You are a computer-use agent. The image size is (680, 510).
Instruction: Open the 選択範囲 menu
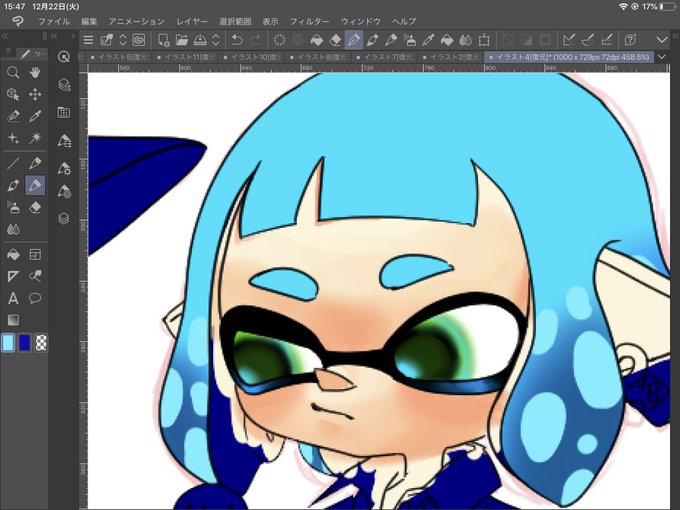[235, 21]
